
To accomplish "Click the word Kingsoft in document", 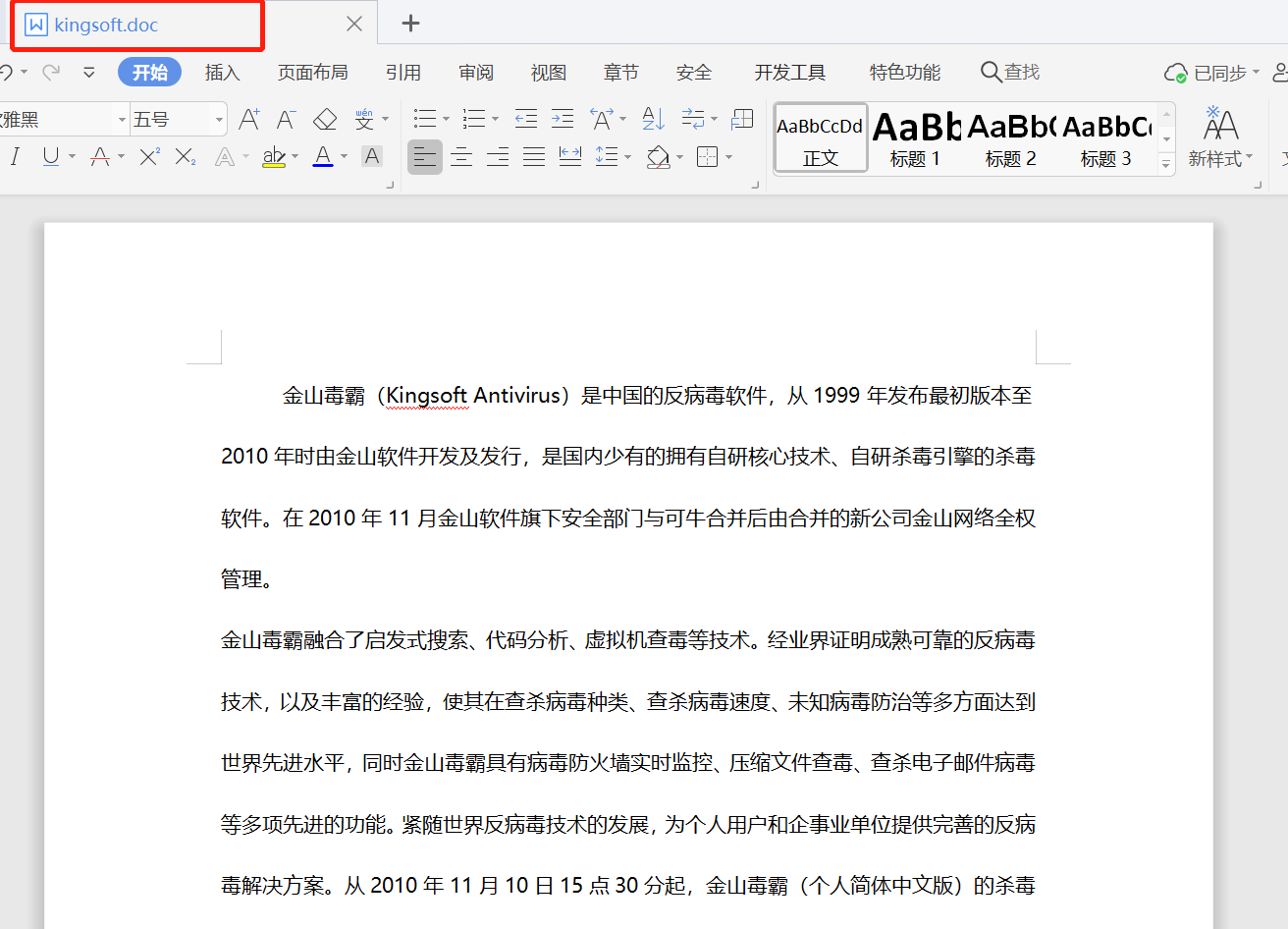I will (427, 396).
